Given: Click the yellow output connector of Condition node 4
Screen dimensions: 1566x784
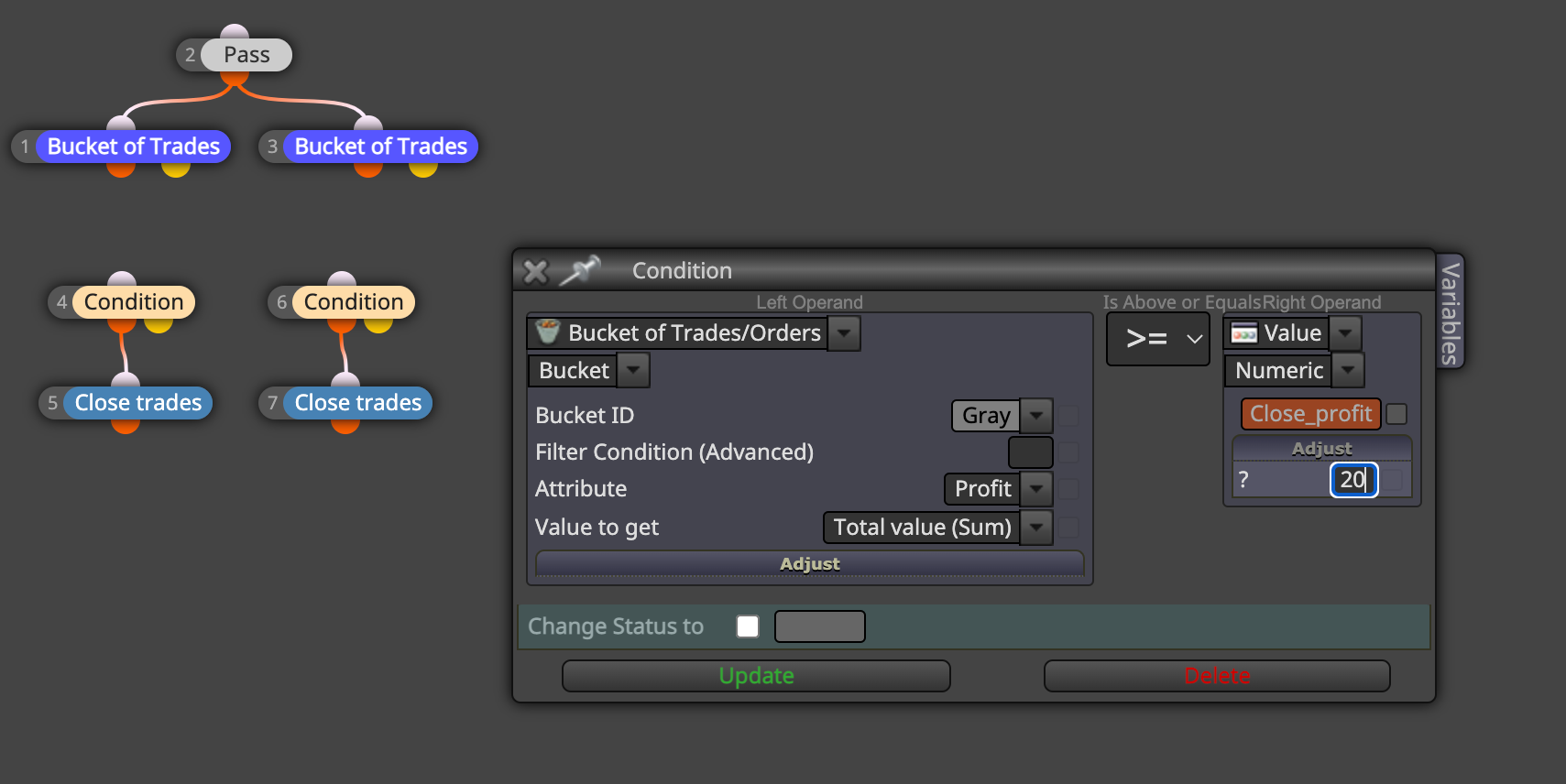Looking at the screenshot, I should [x=159, y=325].
